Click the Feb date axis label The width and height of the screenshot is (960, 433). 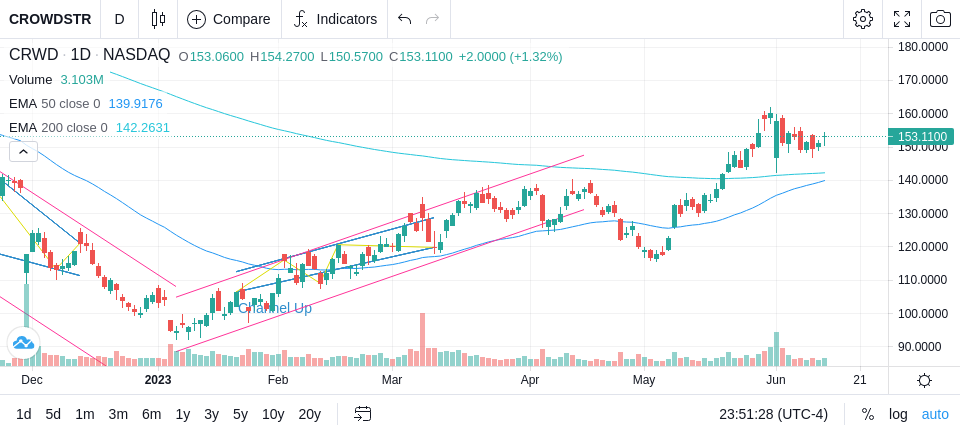[x=278, y=380]
